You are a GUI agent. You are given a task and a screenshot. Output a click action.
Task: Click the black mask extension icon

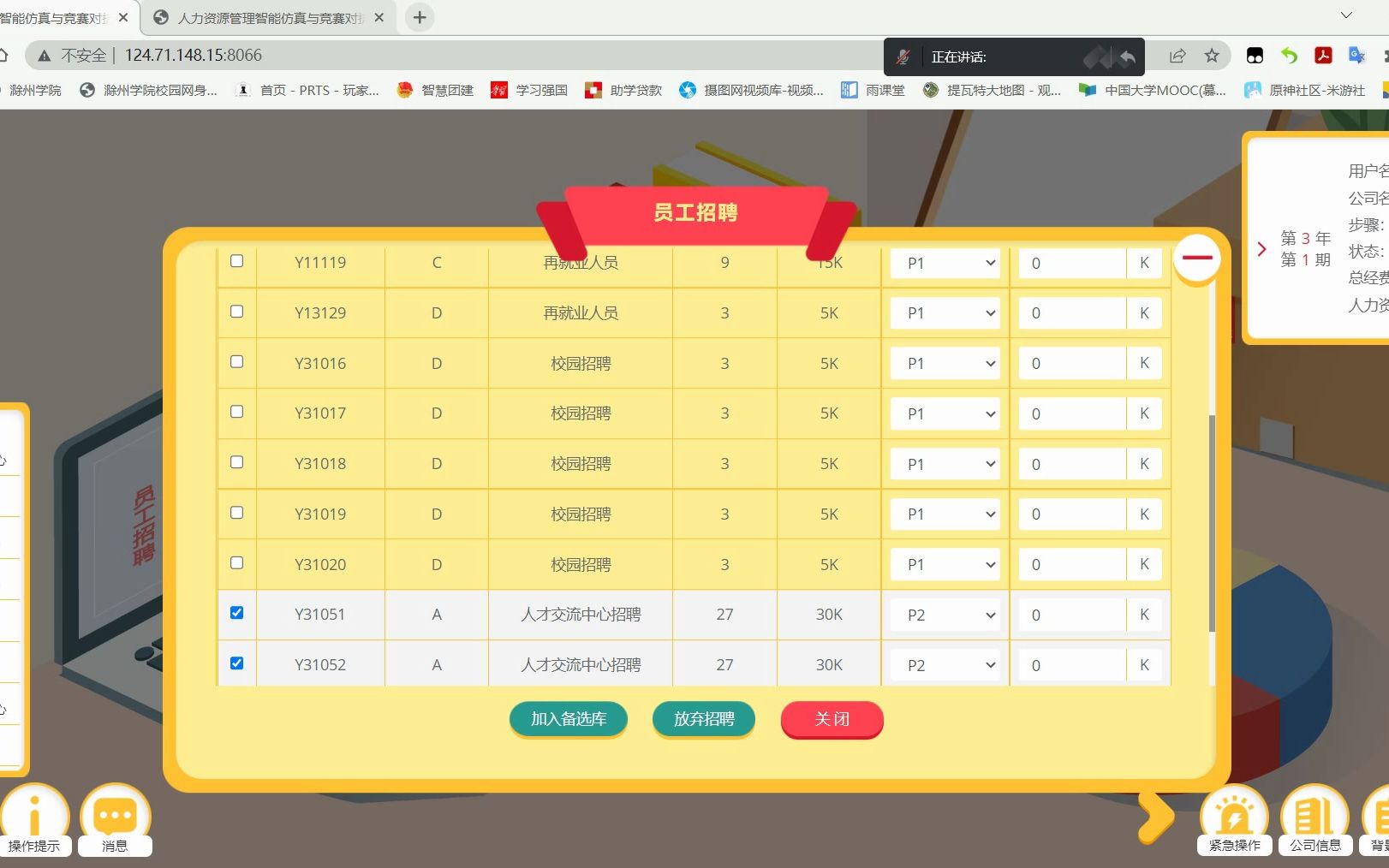1255,56
